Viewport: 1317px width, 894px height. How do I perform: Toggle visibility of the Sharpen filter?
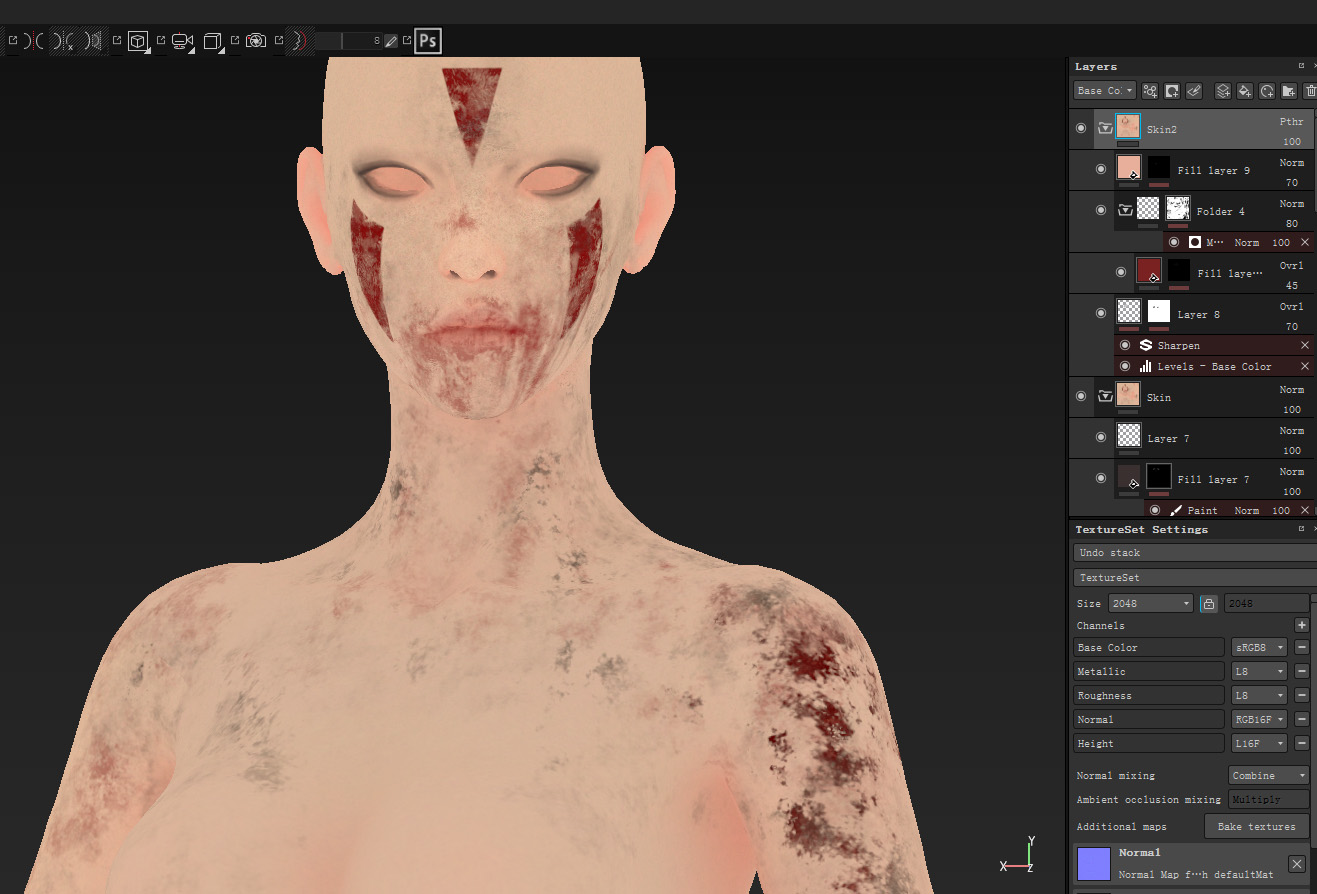pyautogui.click(x=1125, y=345)
